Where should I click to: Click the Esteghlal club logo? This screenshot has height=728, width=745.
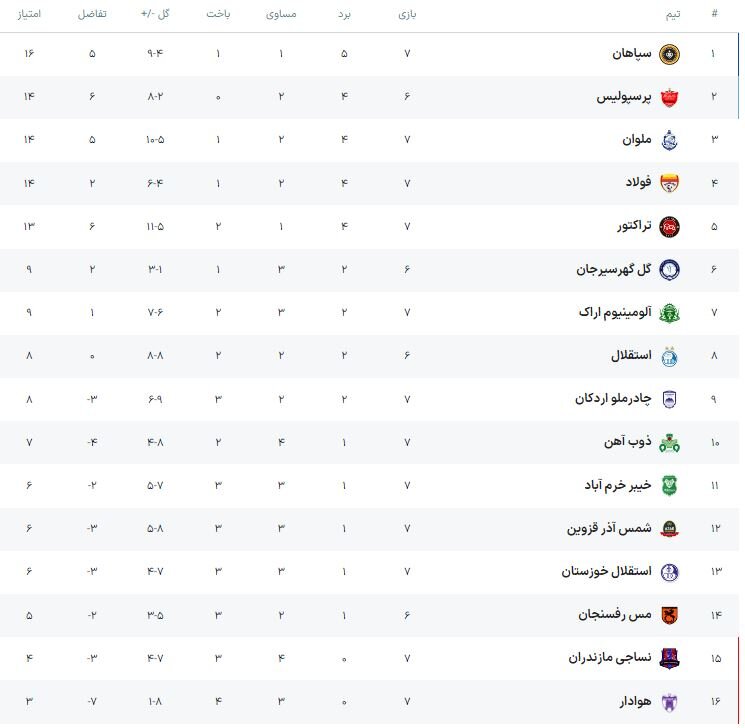click(670, 356)
